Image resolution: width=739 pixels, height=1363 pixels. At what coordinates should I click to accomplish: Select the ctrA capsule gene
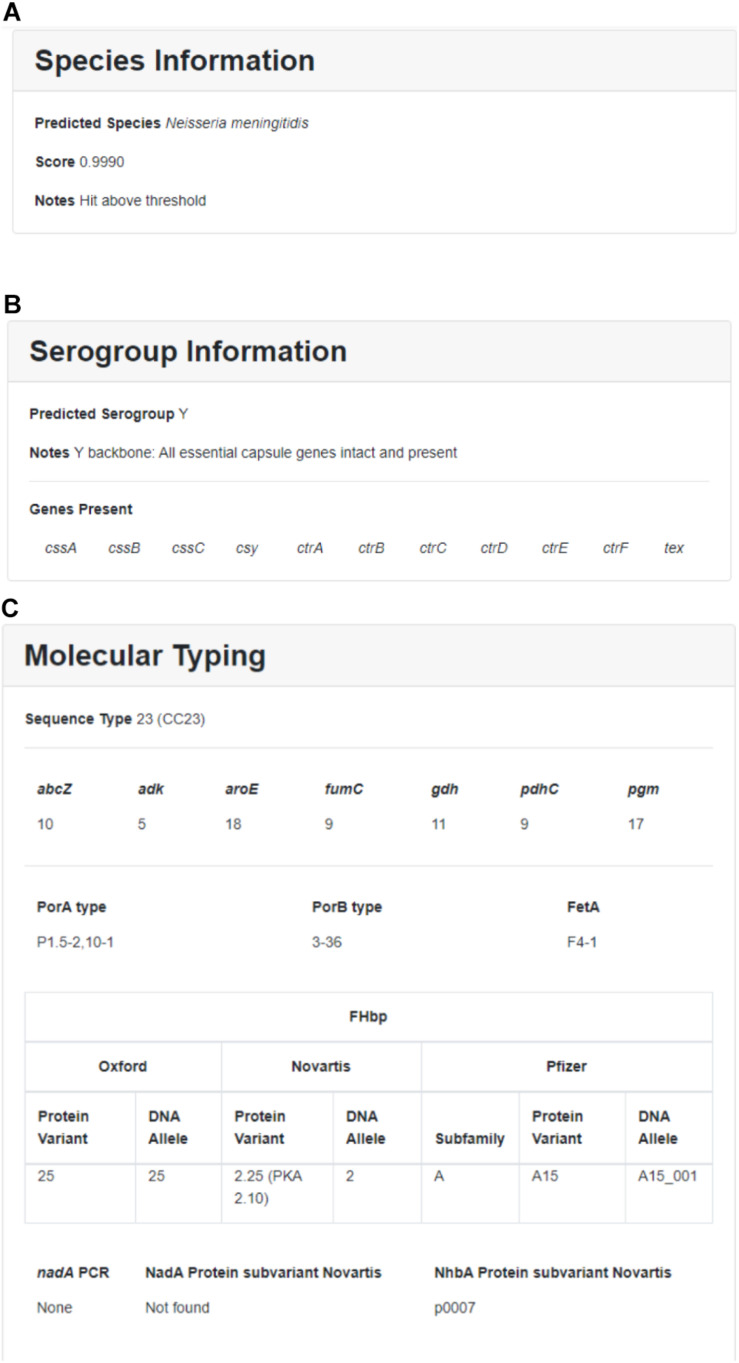click(x=310, y=548)
